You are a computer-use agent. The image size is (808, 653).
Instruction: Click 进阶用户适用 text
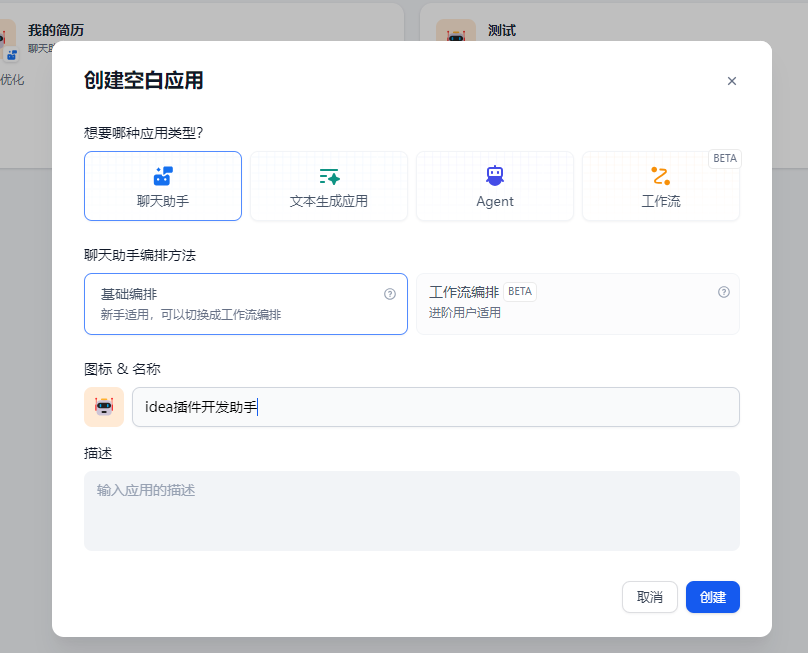point(465,312)
